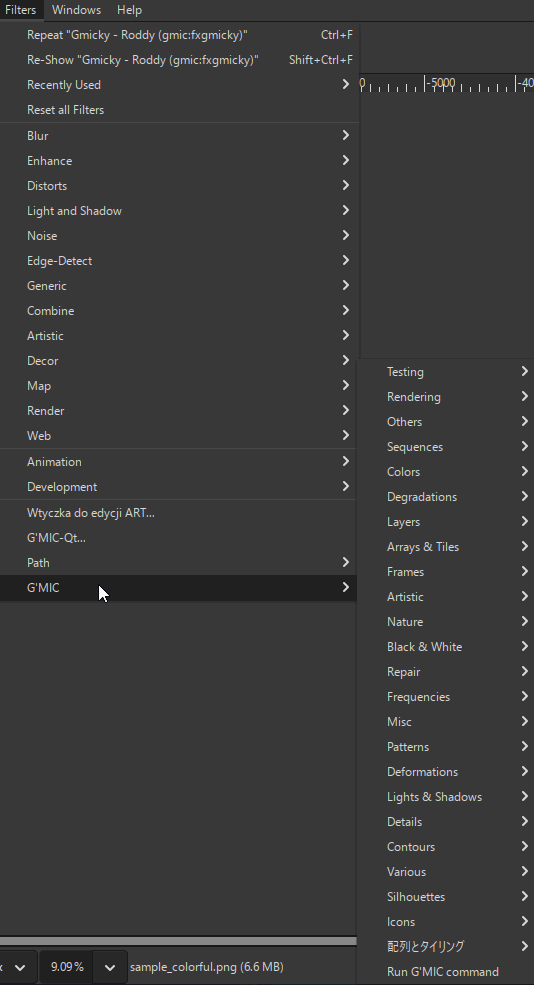Open the Noise filters submenu
The width and height of the screenshot is (534, 985).
tap(178, 236)
